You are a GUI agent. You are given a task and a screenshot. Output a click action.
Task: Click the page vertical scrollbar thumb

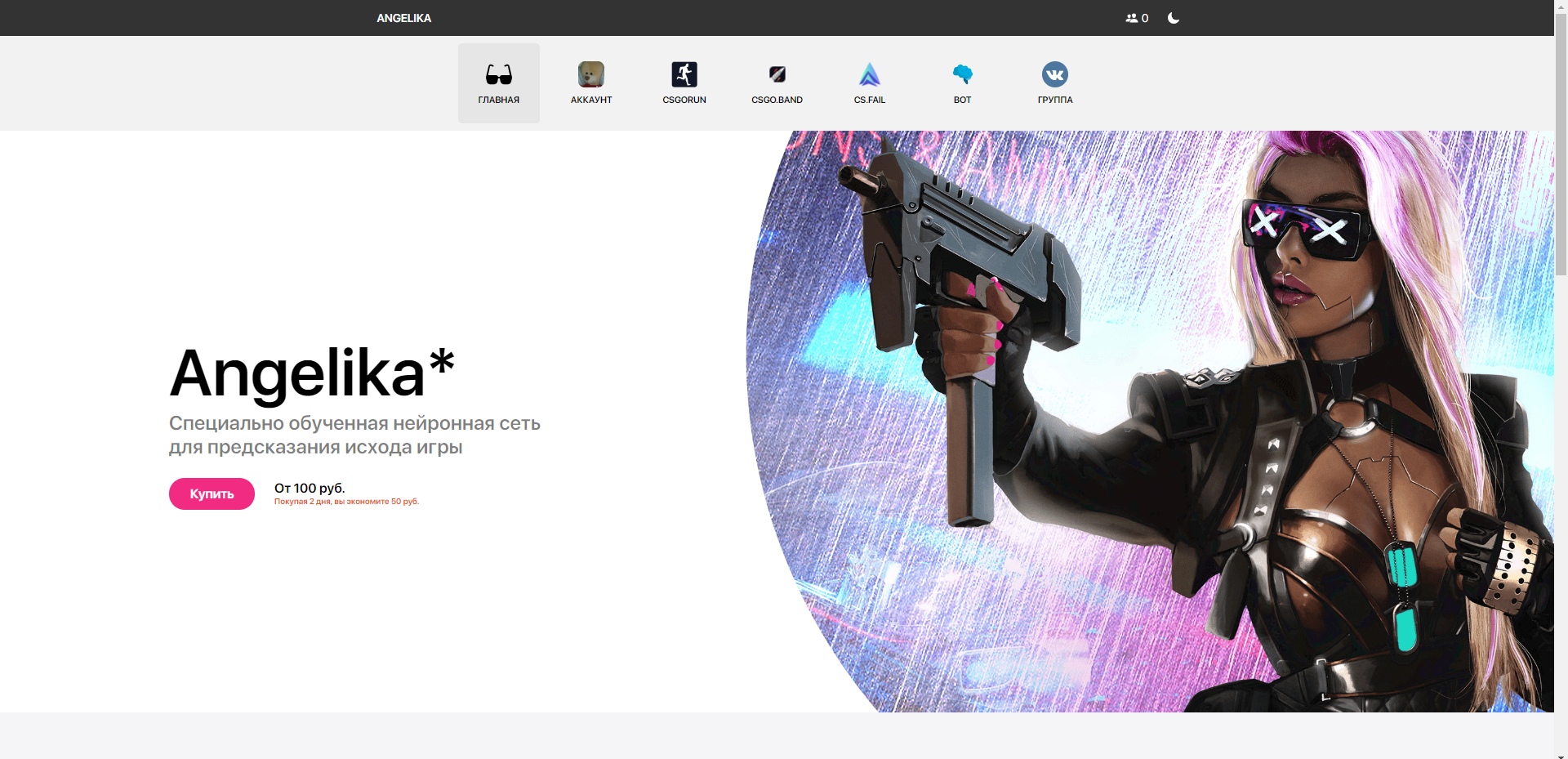(x=1561, y=143)
